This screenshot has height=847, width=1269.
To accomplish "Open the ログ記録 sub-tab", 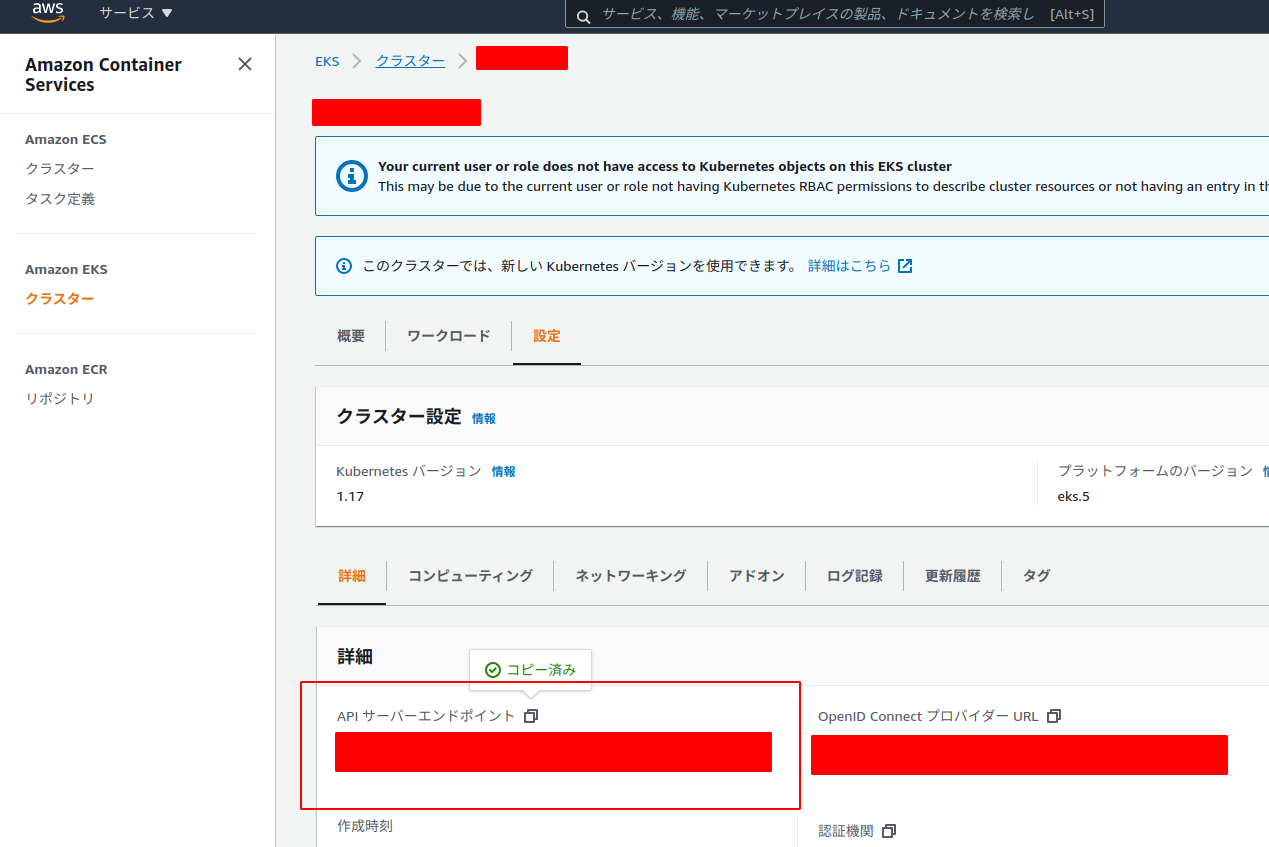I will pyautogui.click(x=855, y=576).
